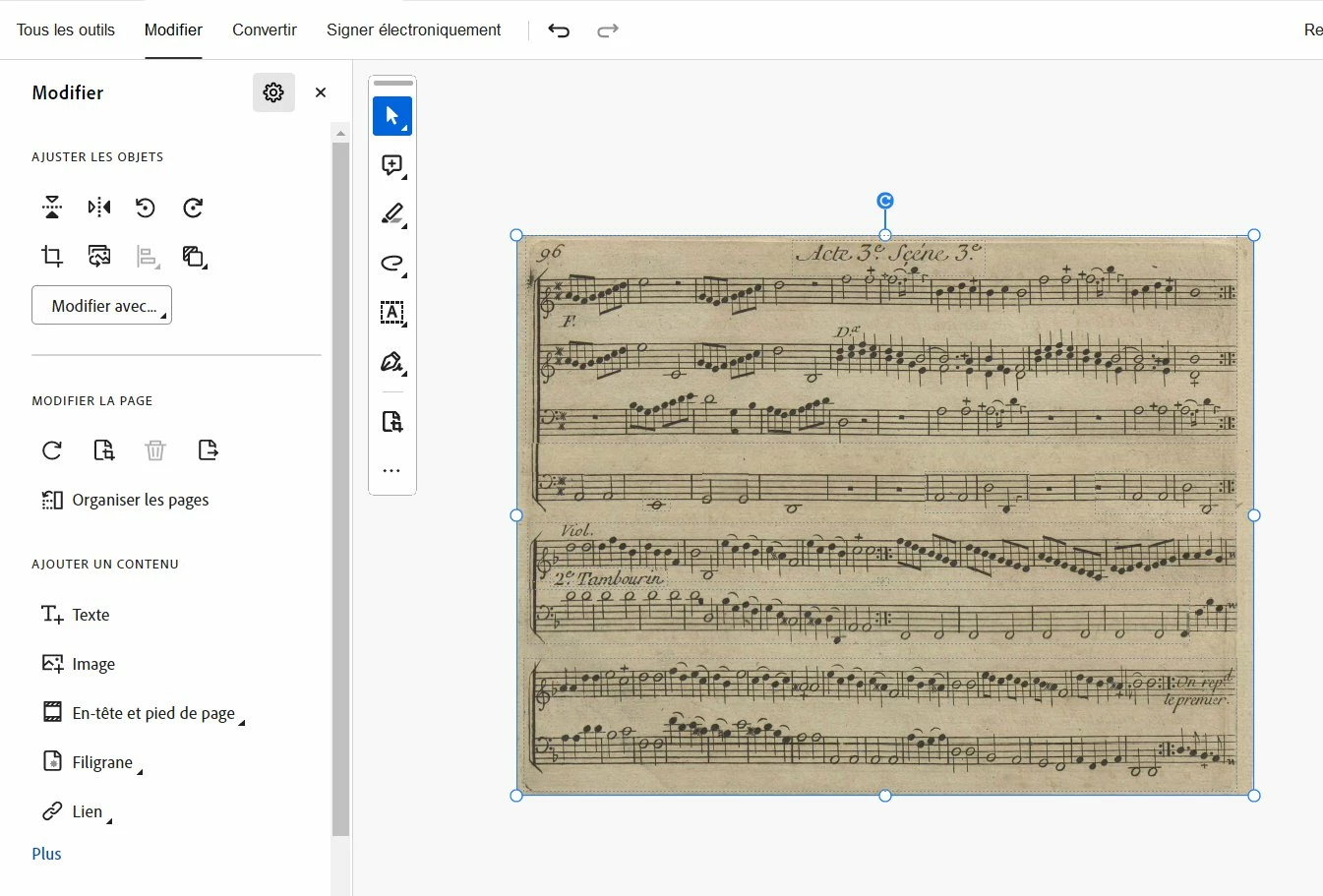Image resolution: width=1323 pixels, height=896 pixels.
Task: Click the edit page content tool
Action: 392,422
